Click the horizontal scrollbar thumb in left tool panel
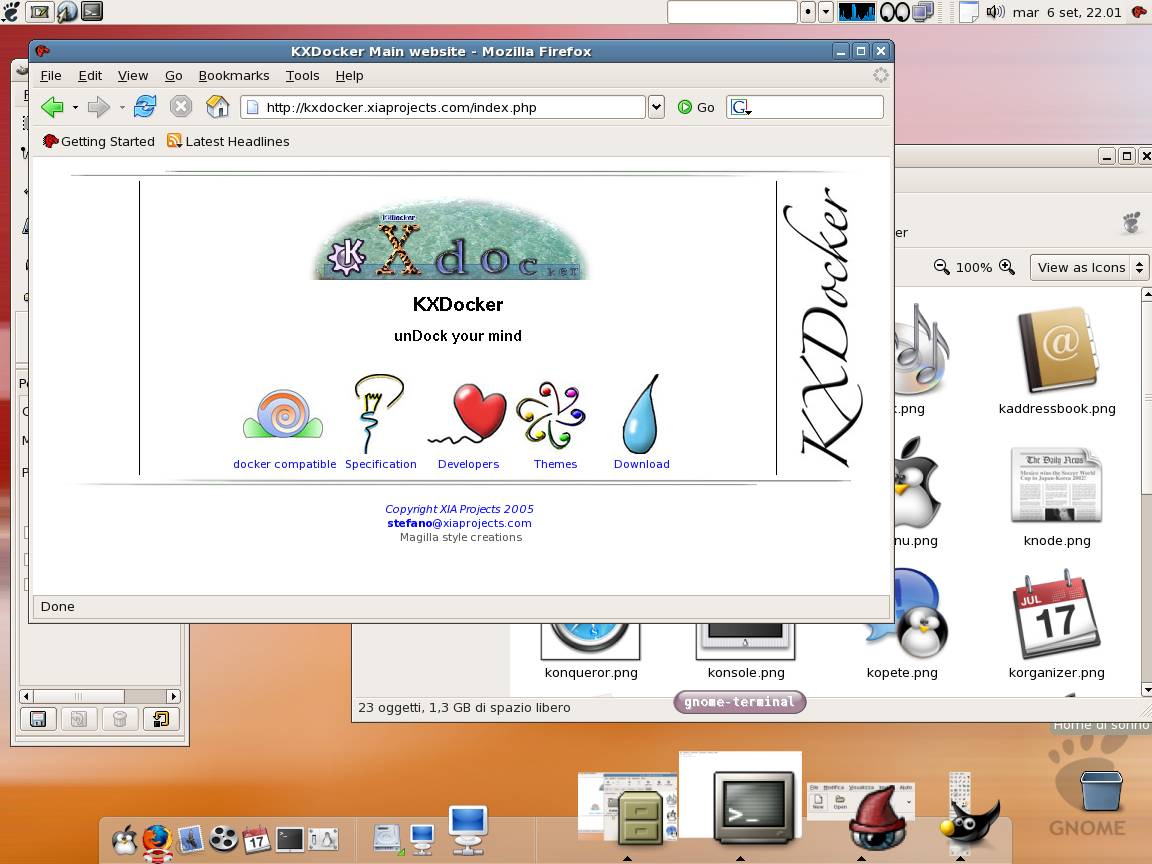Image resolution: width=1152 pixels, height=864 pixels. click(x=79, y=696)
